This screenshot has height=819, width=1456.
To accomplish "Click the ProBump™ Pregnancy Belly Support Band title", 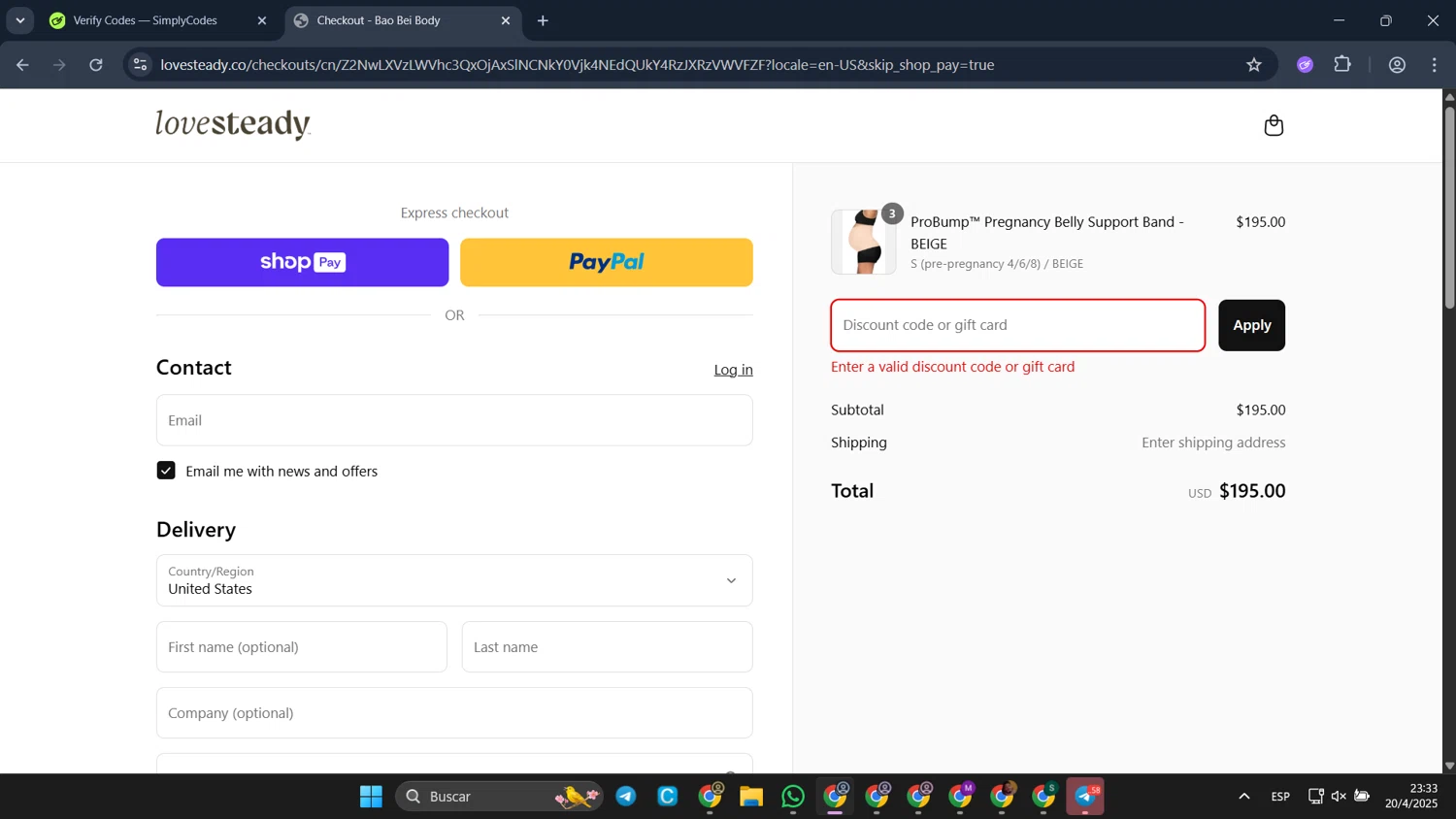I will 1047,233.
